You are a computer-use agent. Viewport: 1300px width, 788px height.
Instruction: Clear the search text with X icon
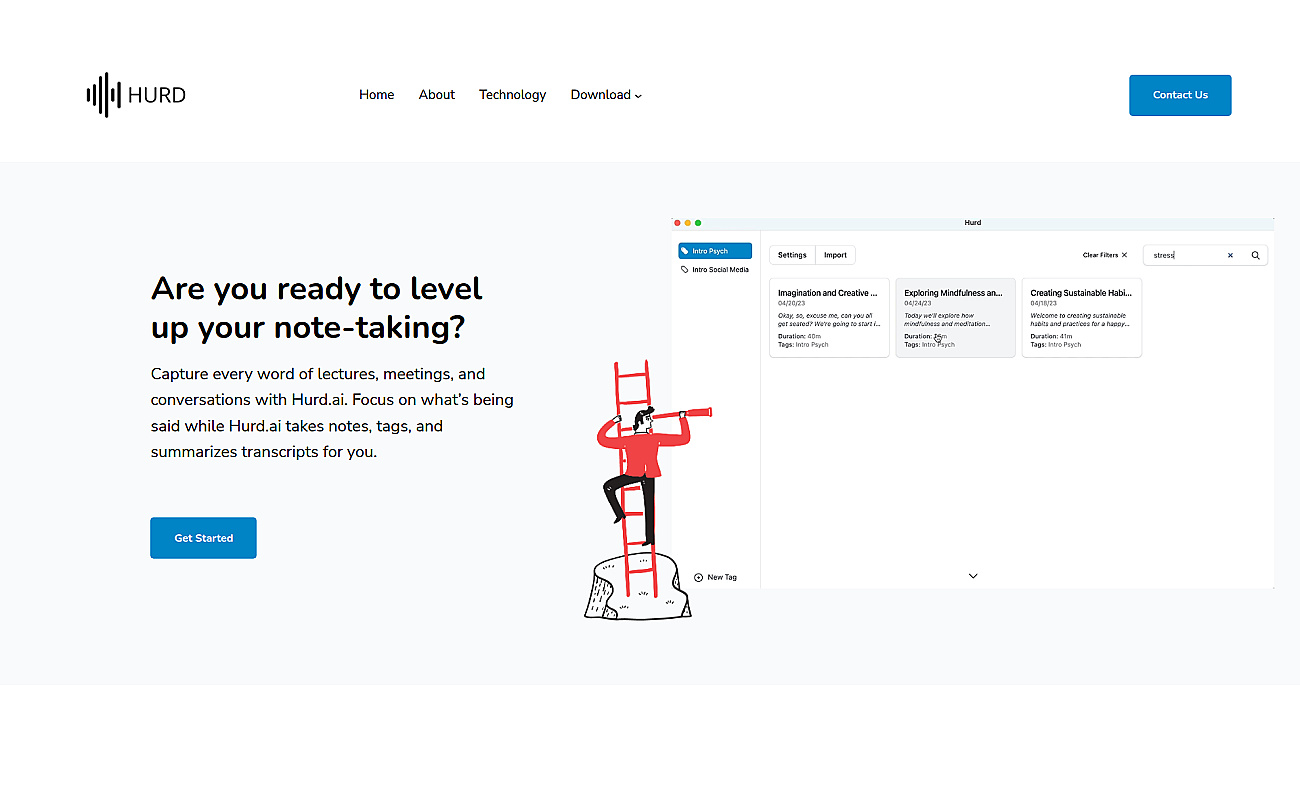[1230, 255]
